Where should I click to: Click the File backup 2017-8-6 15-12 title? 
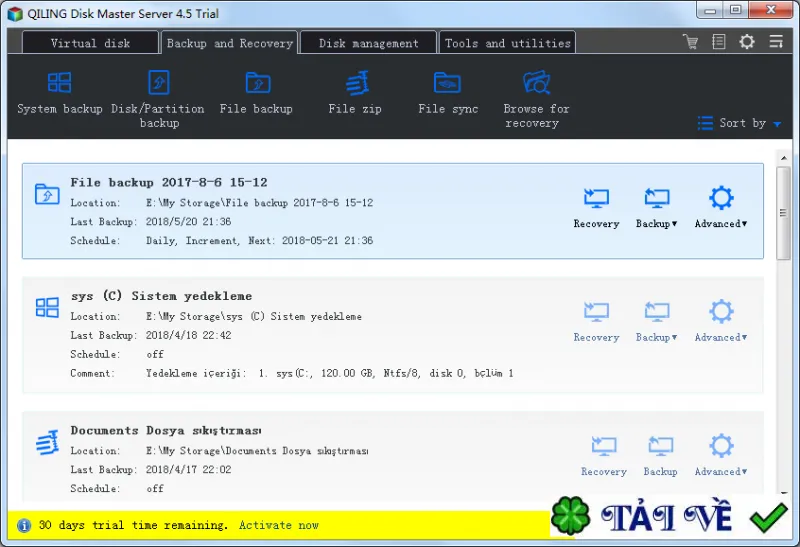pyautogui.click(x=169, y=183)
